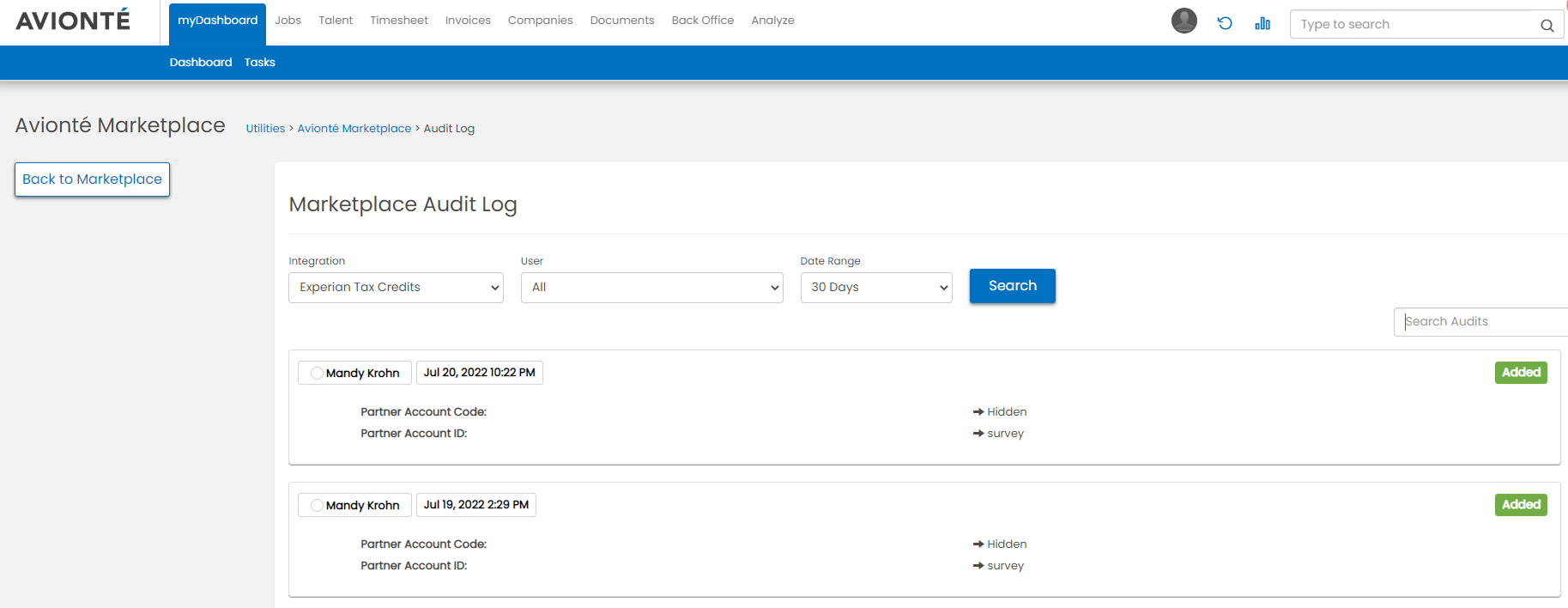
Task: Click the avatar circle beside Mandy Krohn Jul 20 entry
Action: [x=317, y=373]
